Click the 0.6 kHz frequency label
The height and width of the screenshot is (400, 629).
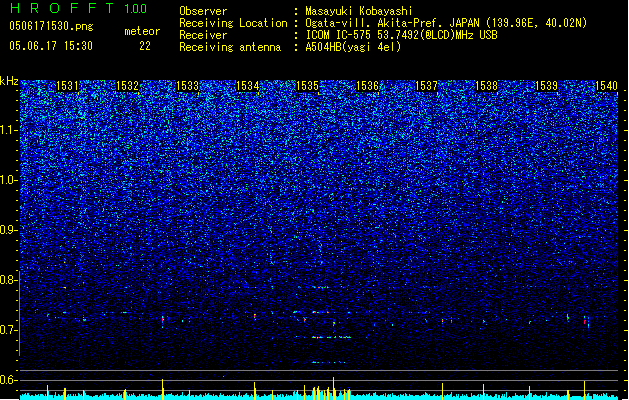point(9,380)
